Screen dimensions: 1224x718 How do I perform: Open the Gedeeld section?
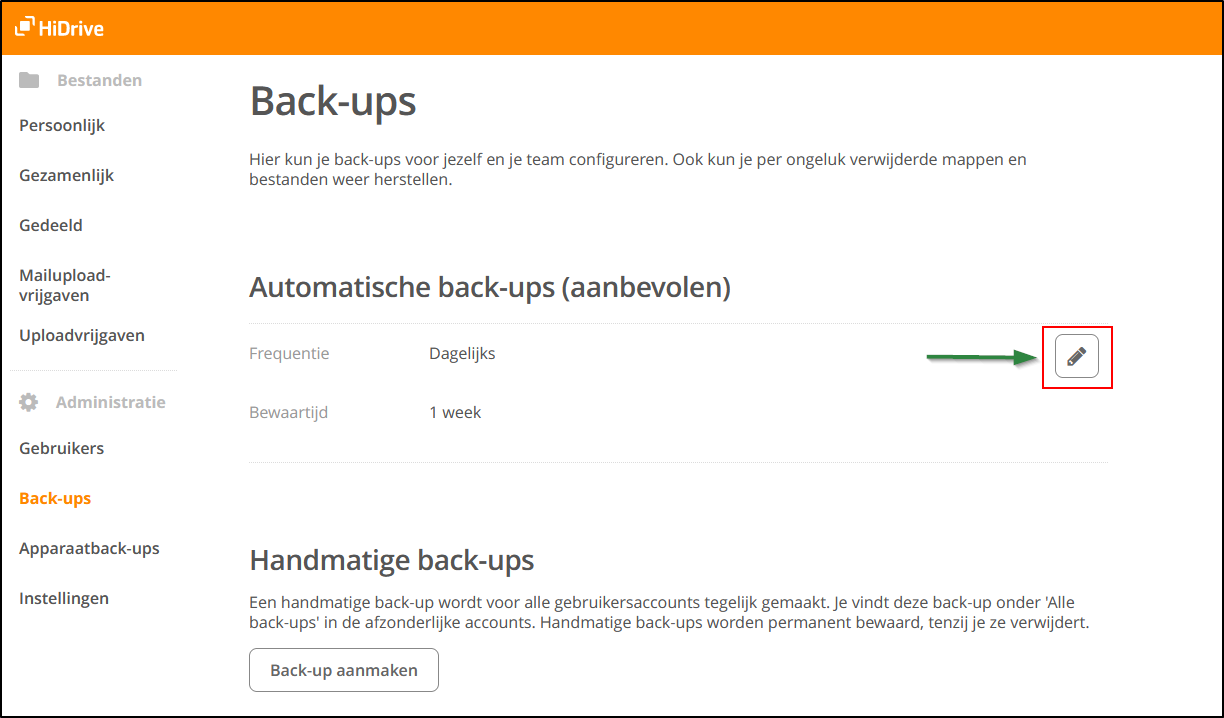click(x=50, y=225)
